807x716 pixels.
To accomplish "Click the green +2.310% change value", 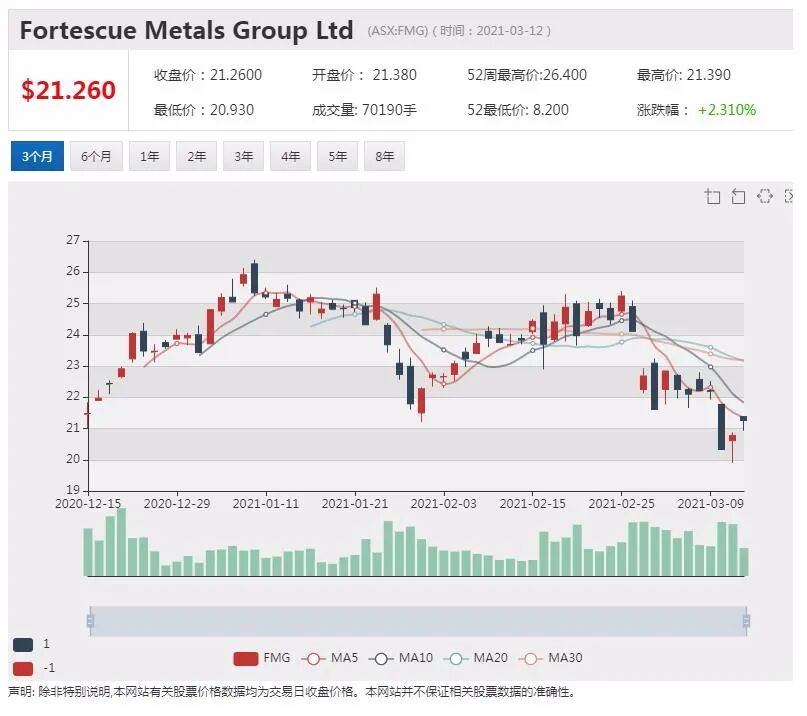I will tap(727, 110).
